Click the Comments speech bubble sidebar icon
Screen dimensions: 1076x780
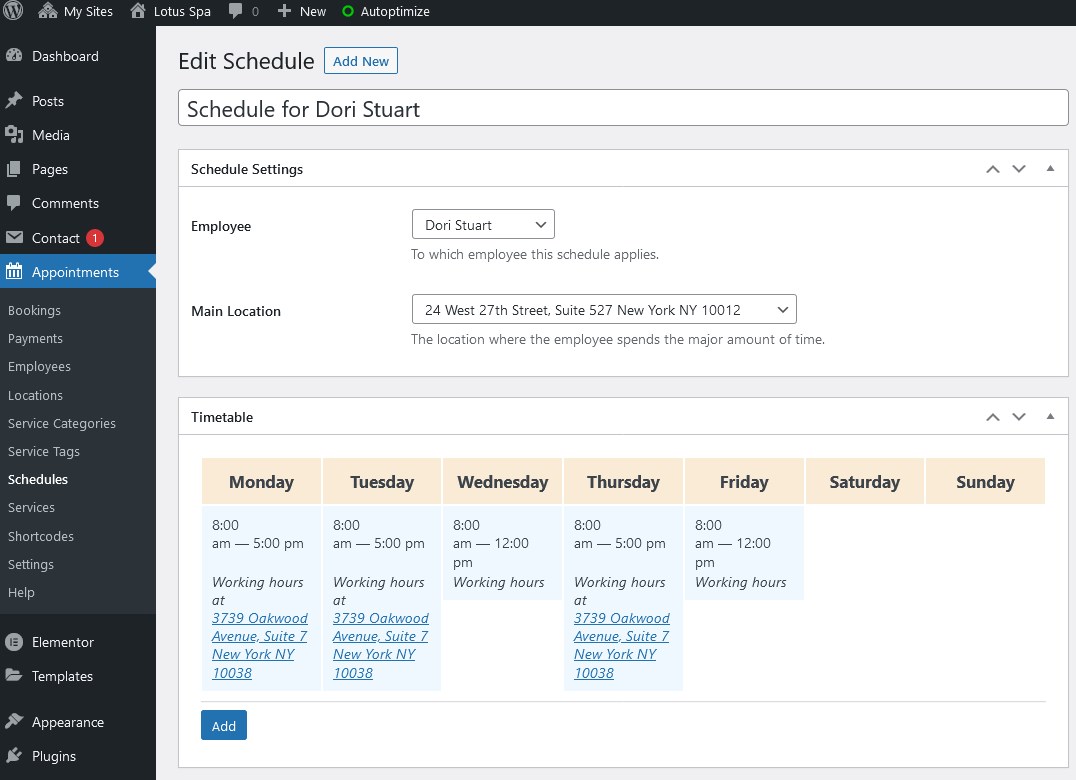click(14, 203)
